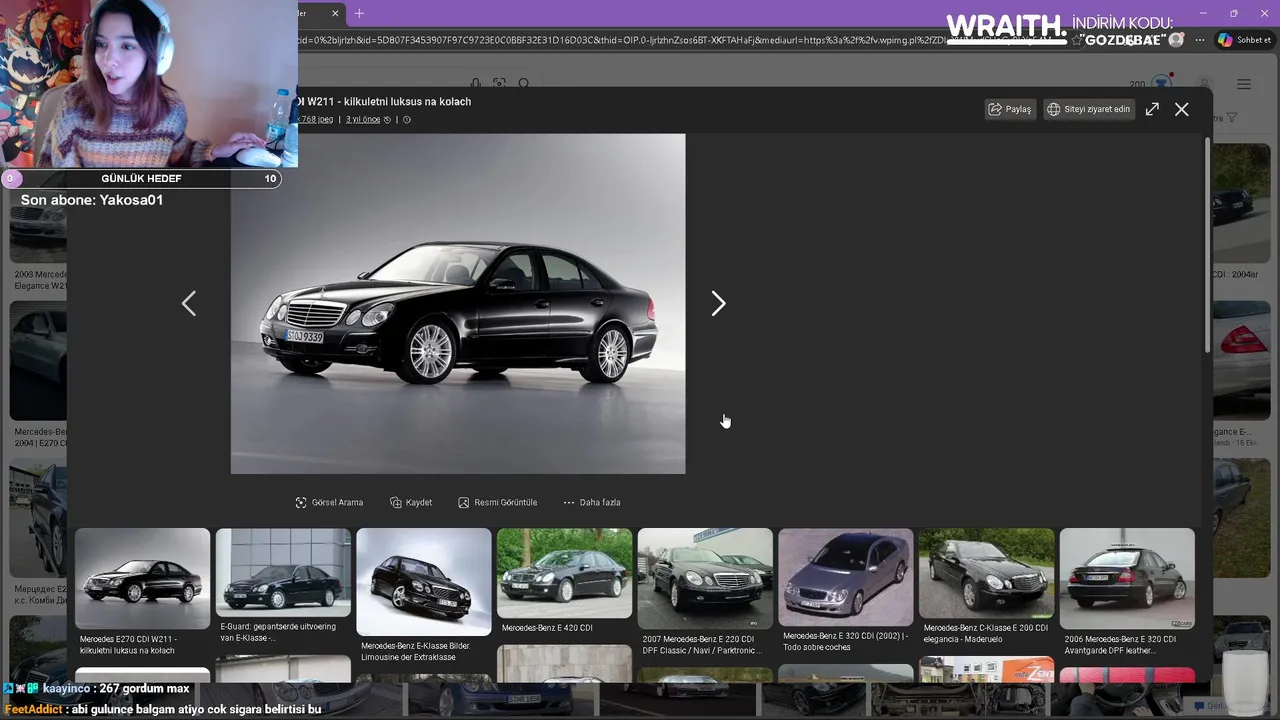Click the image title text ending 'kilkuletni luksus na kołach'
Viewport: 1280px width, 720px height.
[x=384, y=102]
